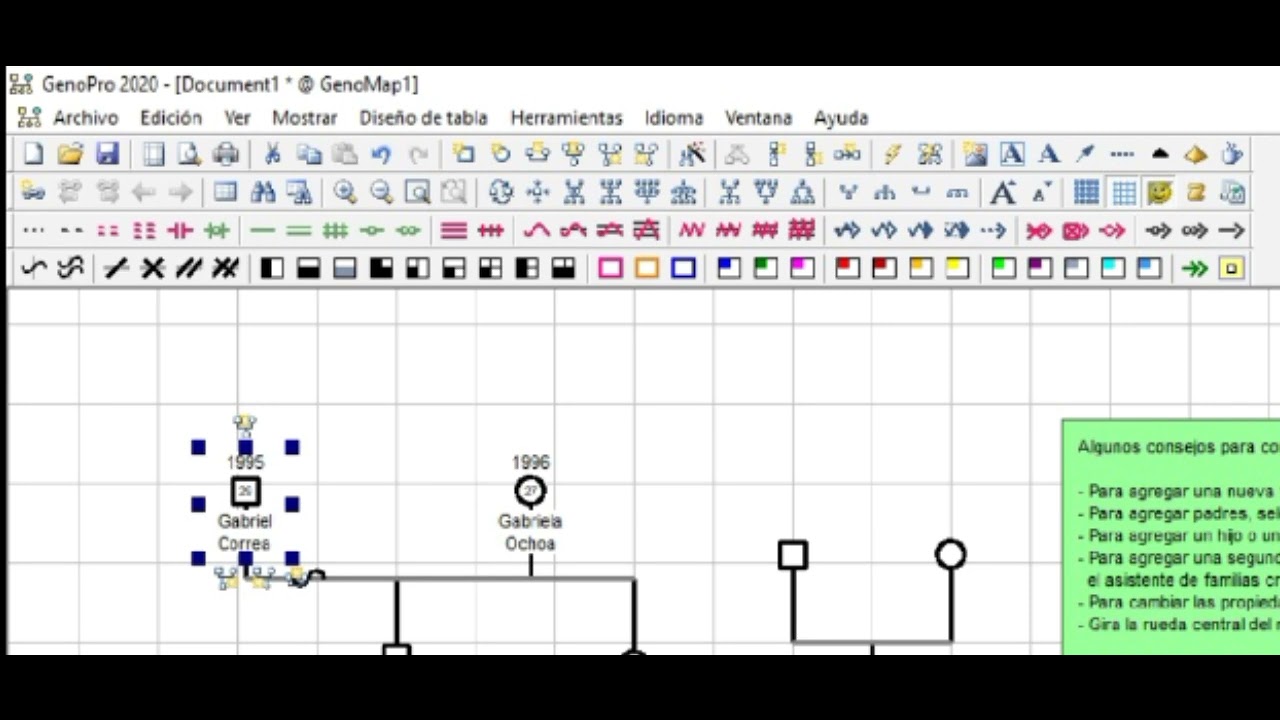Toggle the grid lines display button

(1124, 192)
